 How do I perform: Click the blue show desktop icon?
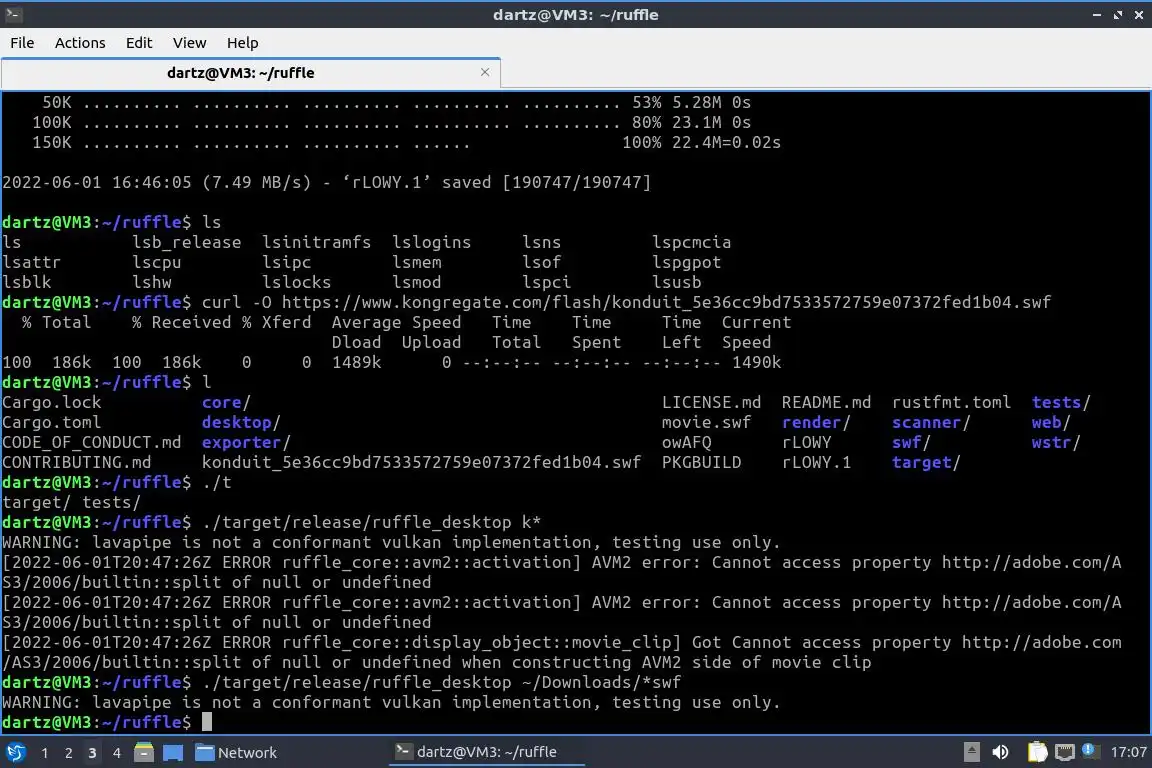(x=173, y=753)
